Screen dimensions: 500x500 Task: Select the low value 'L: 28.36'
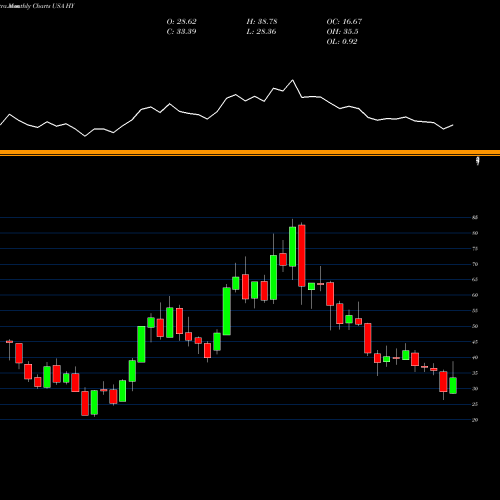click(x=261, y=31)
